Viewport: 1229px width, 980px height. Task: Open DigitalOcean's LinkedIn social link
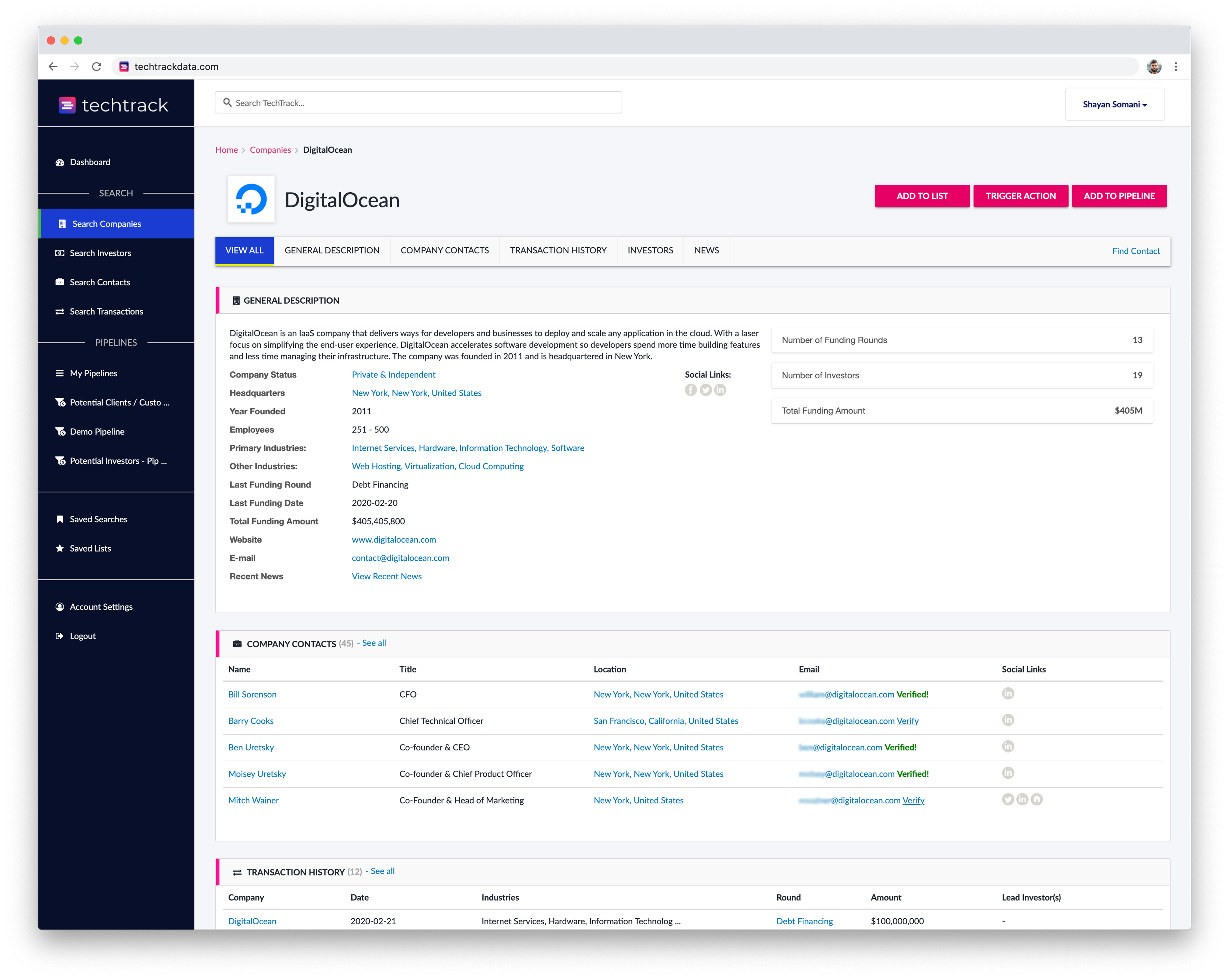720,390
